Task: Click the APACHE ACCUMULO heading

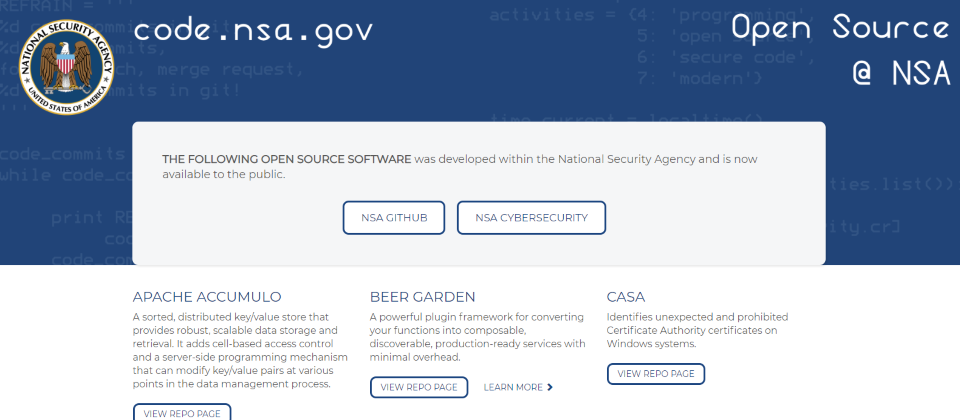Action: (x=207, y=297)
